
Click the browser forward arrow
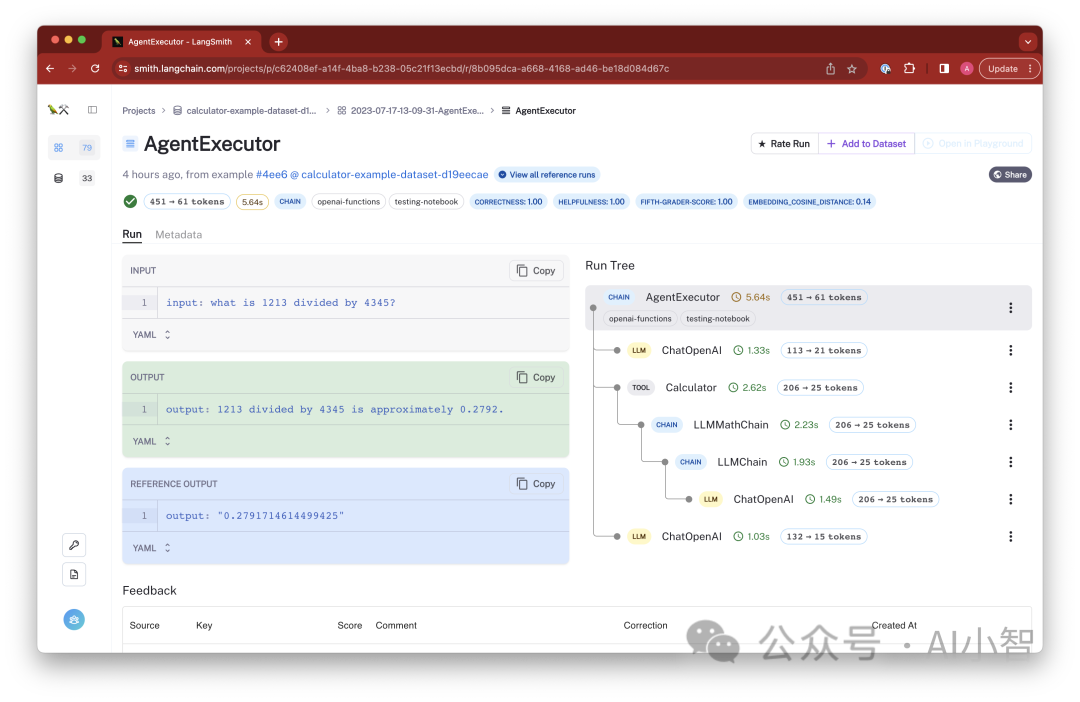(72, 68)
